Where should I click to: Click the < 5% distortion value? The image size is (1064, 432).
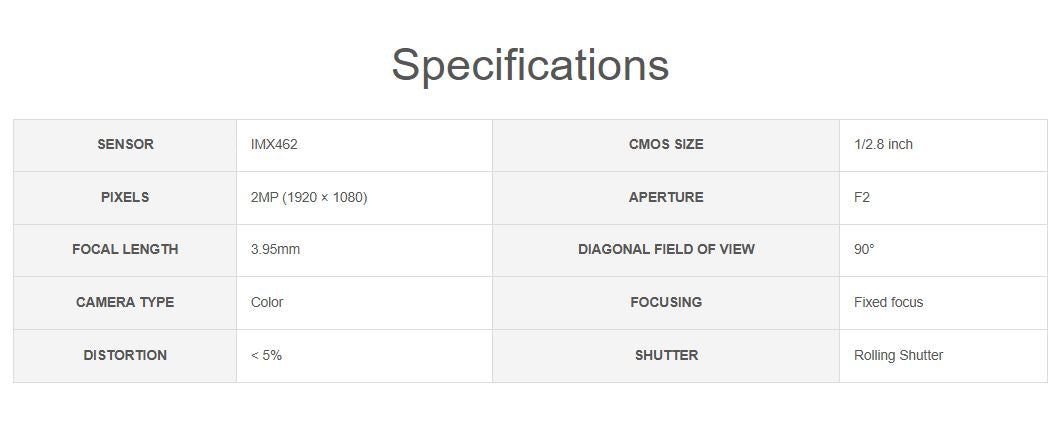tap(266, 356)
